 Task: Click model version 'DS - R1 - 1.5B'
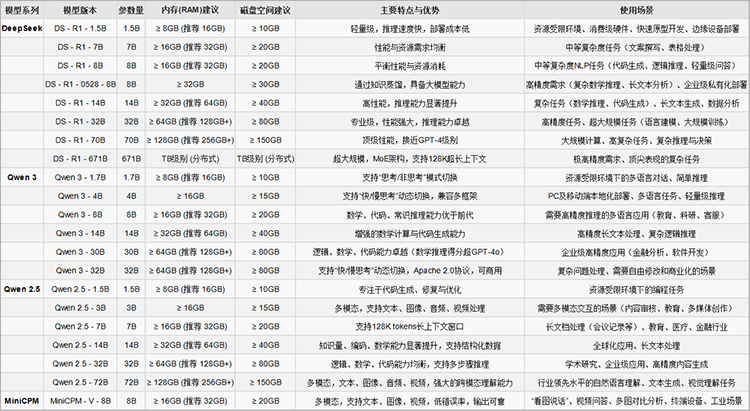80,29
